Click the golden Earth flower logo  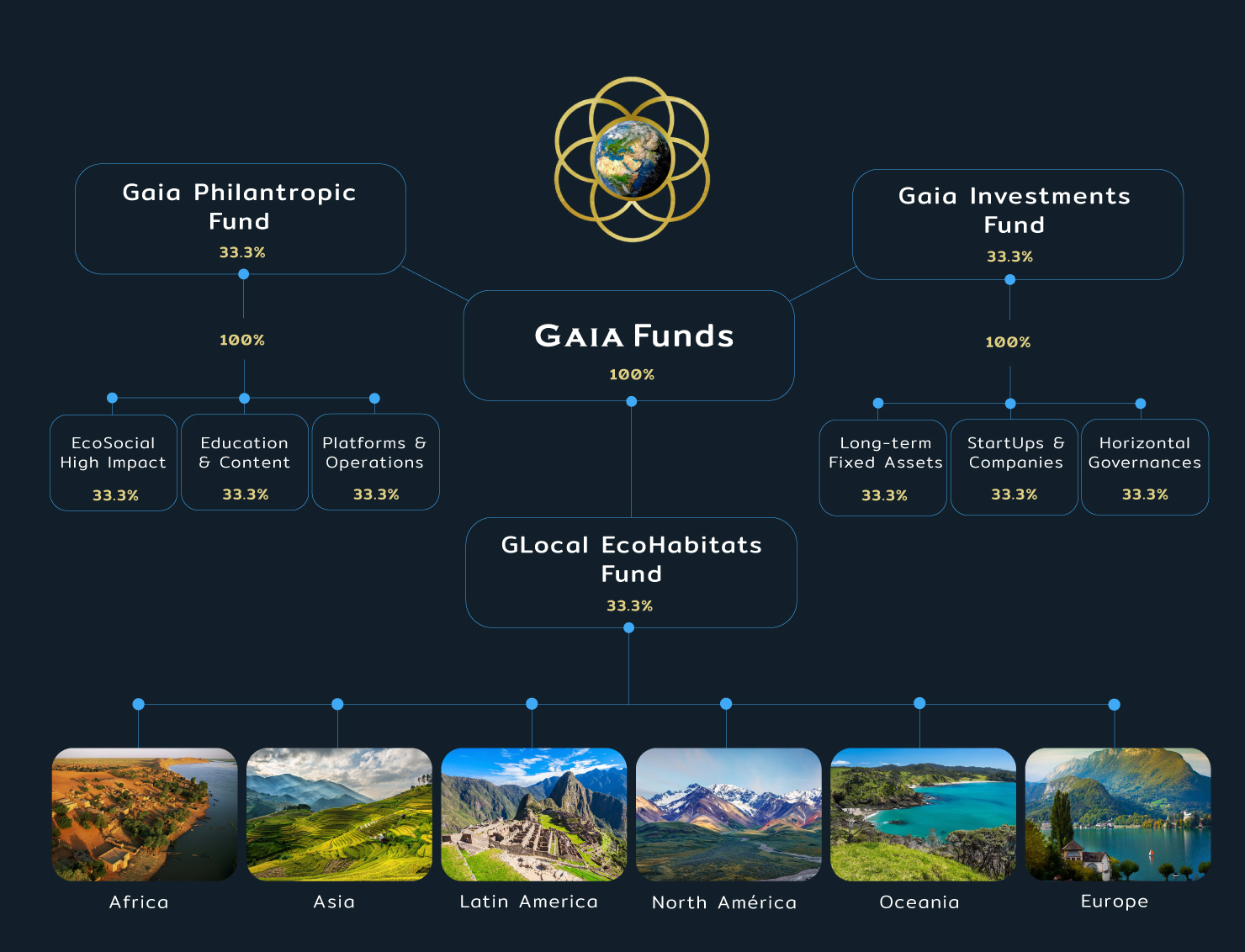coord(632,159)
